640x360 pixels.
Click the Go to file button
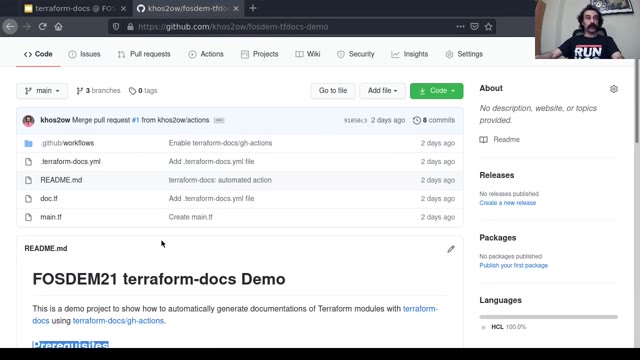tap(333, 91)
